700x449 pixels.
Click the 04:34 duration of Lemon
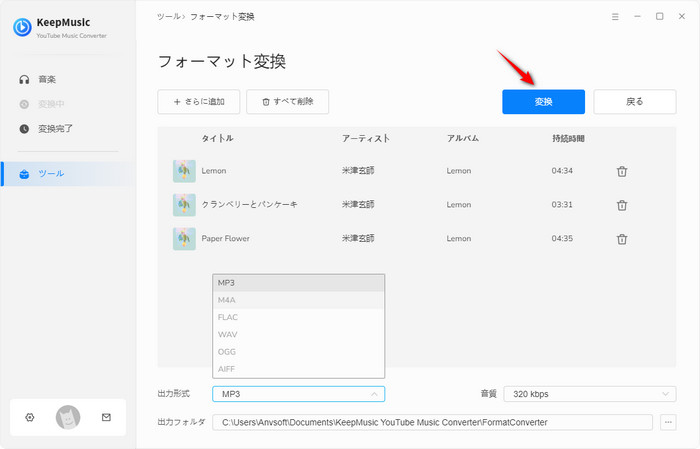click(562, 171)
